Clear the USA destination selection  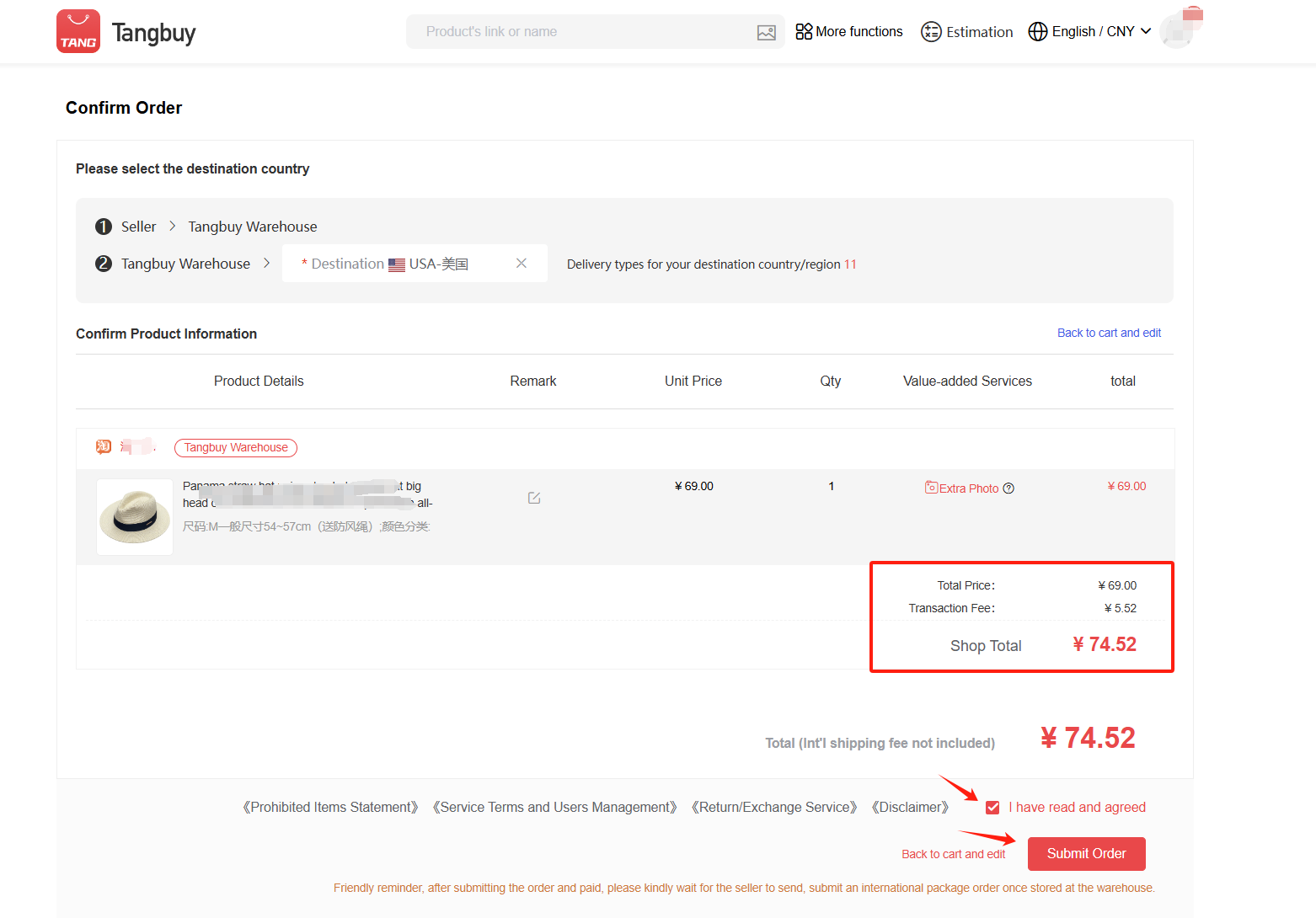click(x=522, y=264)
